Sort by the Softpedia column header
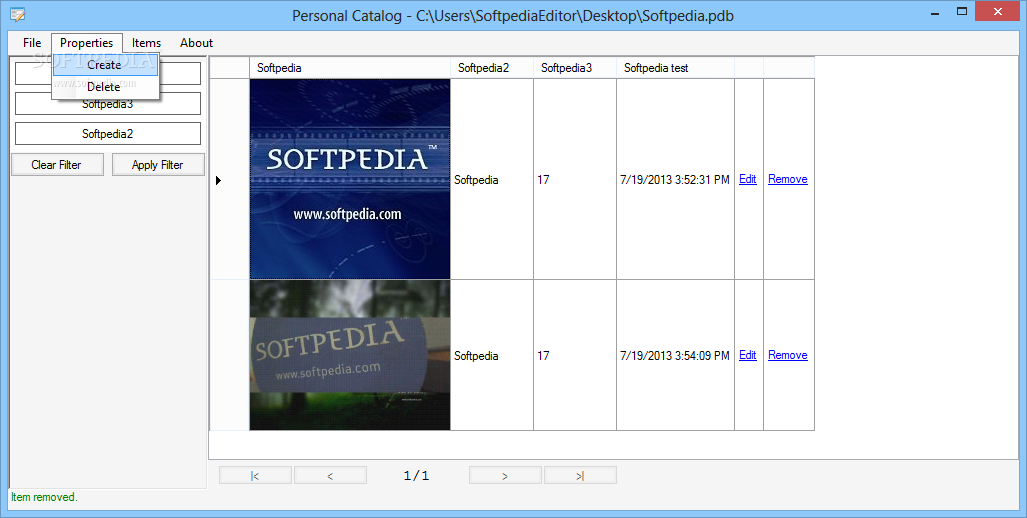The height and width of the screenshot is (518, 1027). [x=350, y=67]
